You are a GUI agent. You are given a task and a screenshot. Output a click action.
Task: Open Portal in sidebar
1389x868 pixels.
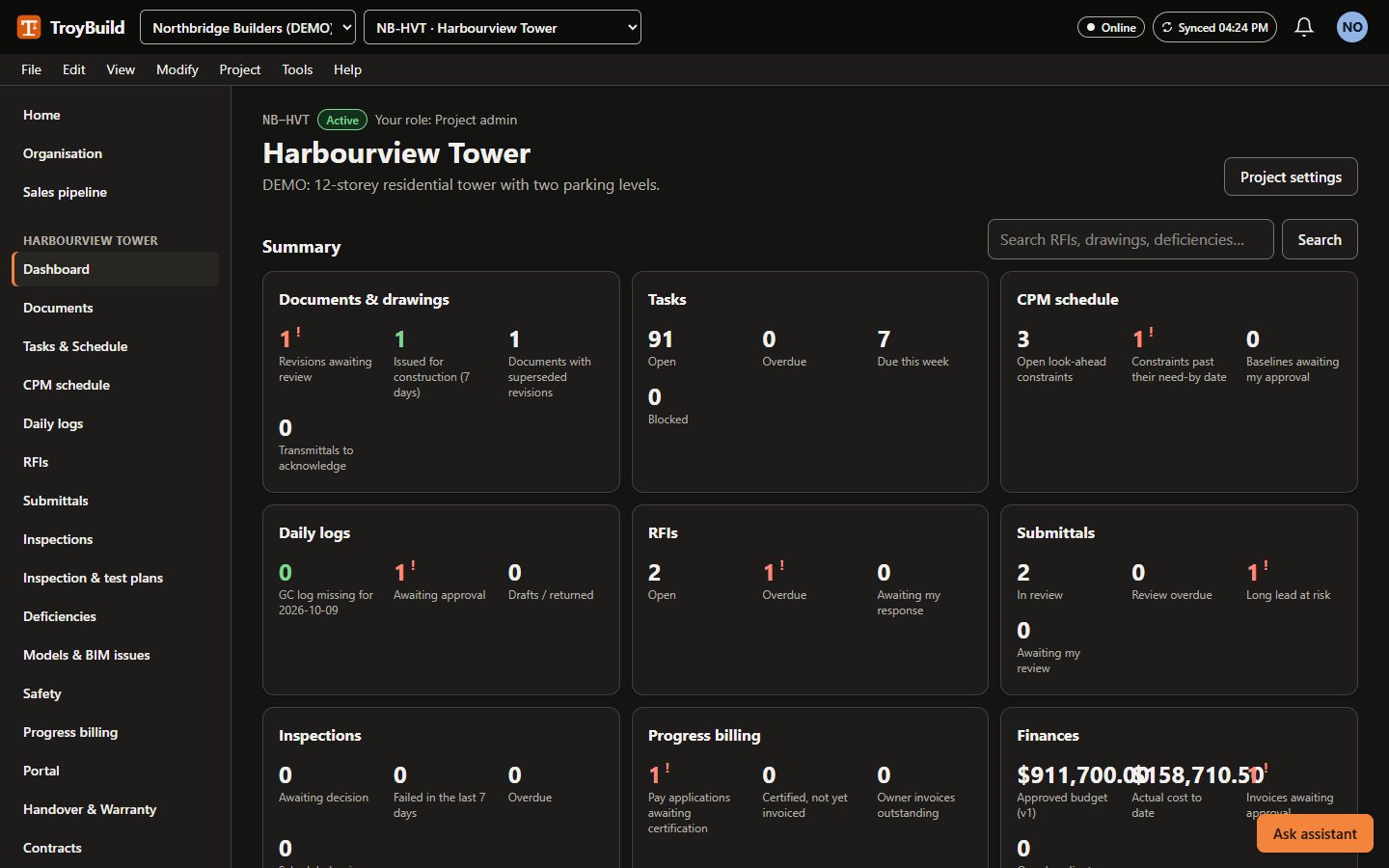[116, 771]
